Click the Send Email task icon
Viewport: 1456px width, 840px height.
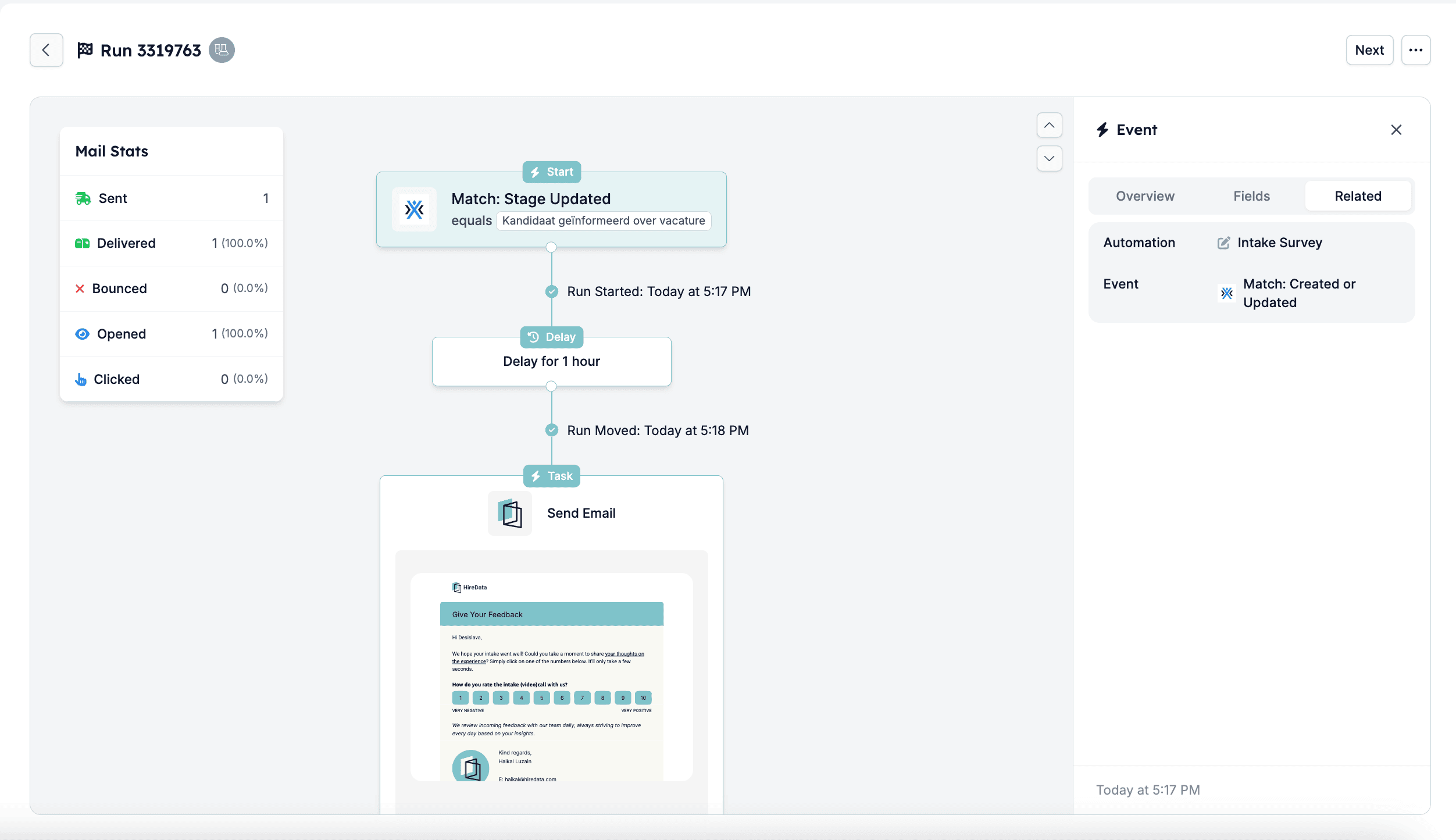click(510, 513)
